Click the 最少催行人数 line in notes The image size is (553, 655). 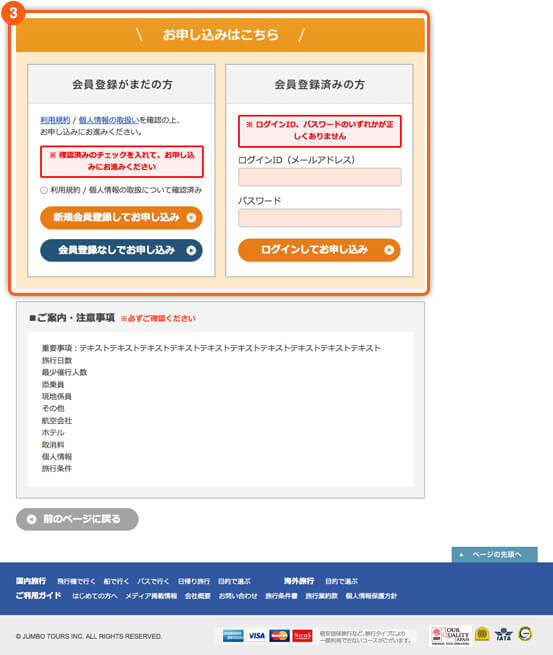(64, 373)
